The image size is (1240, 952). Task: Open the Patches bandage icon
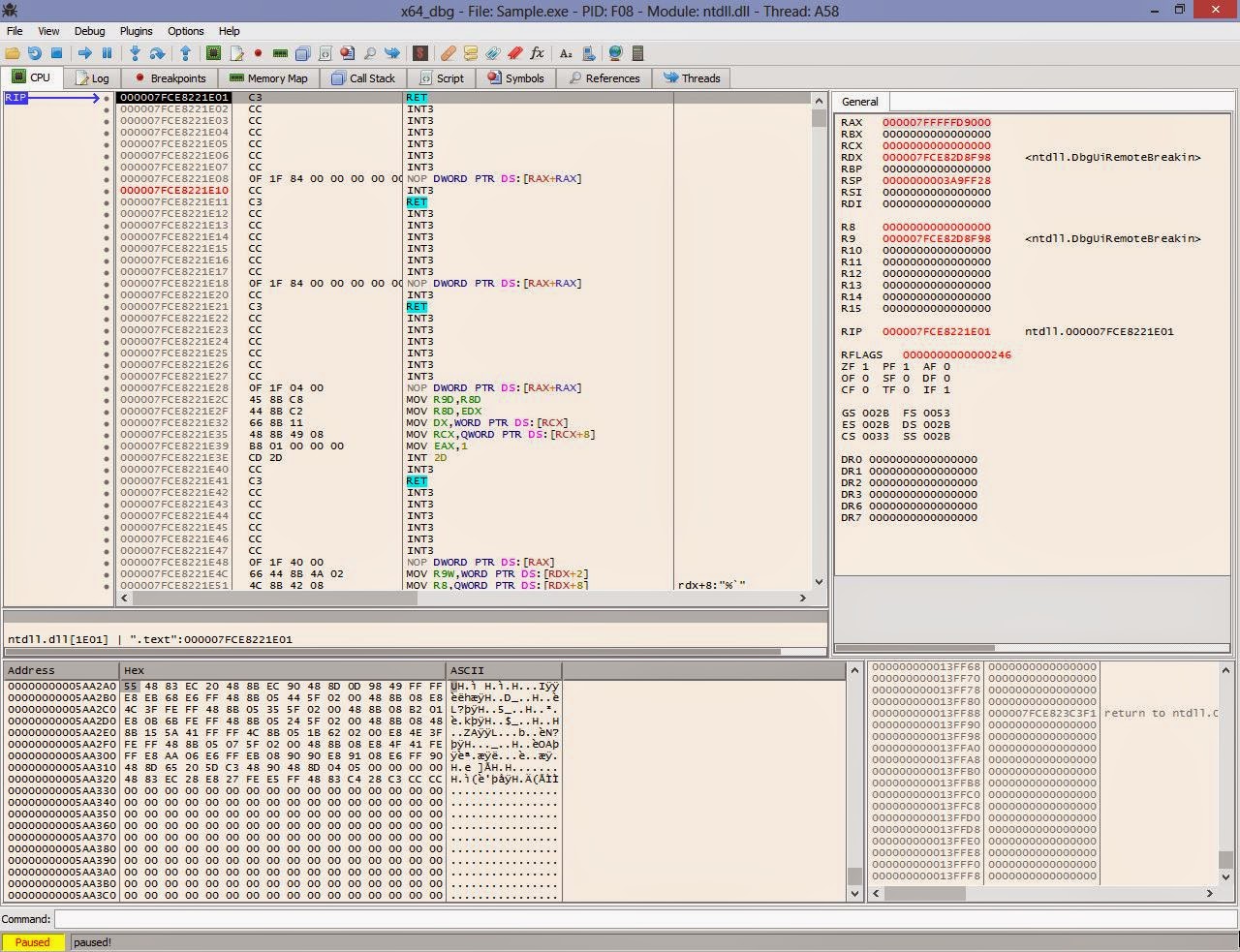[x=448, y=53]
